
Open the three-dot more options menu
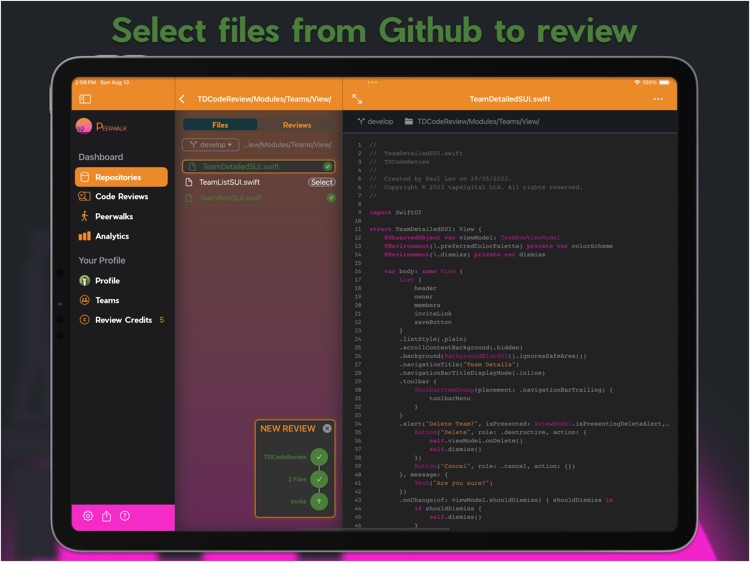(658, 99)
